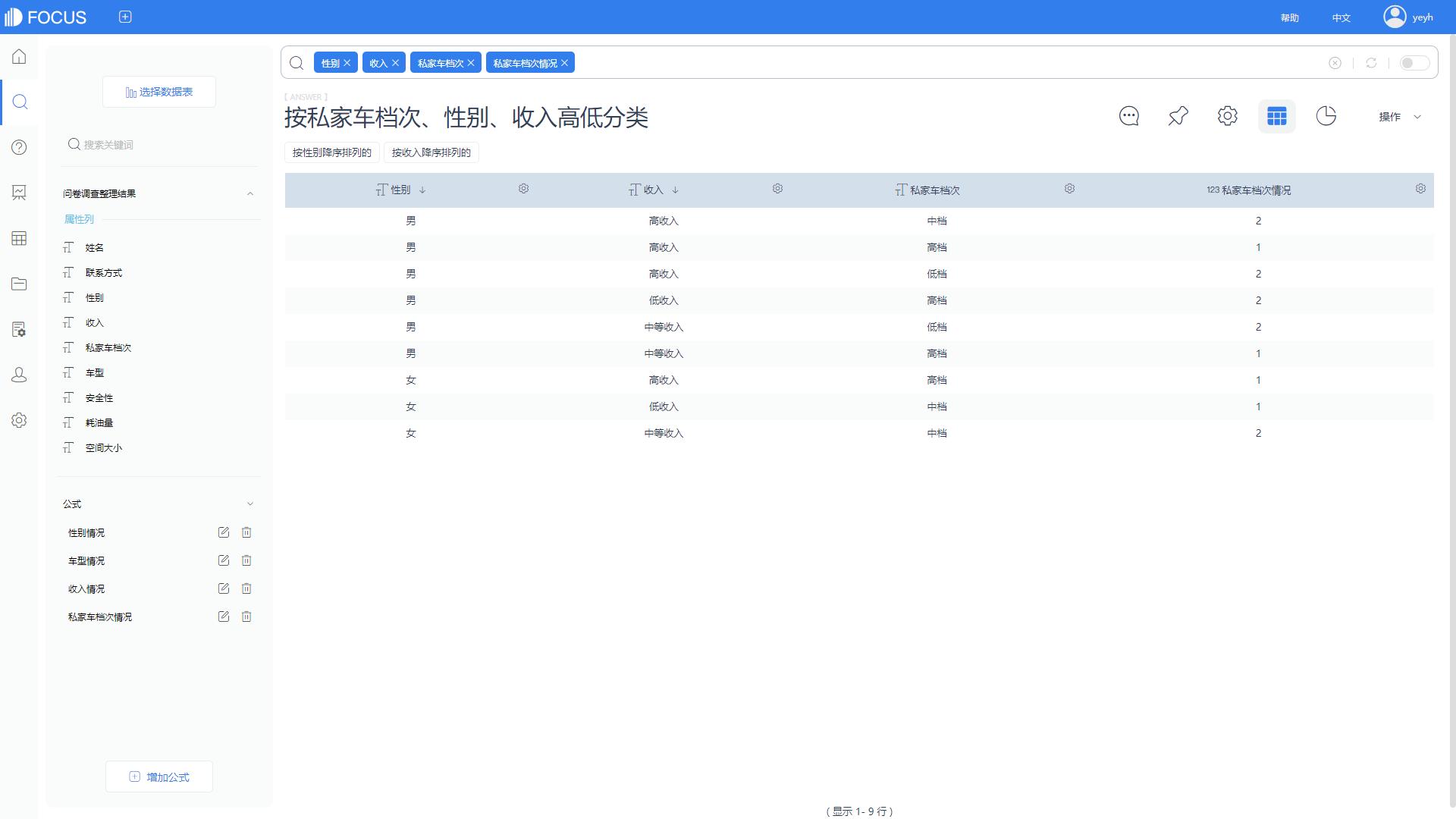Viewport: 1456px width, 819px height.
Task: Refresh the search results
Action: pyautogui.click(x=1371, y=63)
